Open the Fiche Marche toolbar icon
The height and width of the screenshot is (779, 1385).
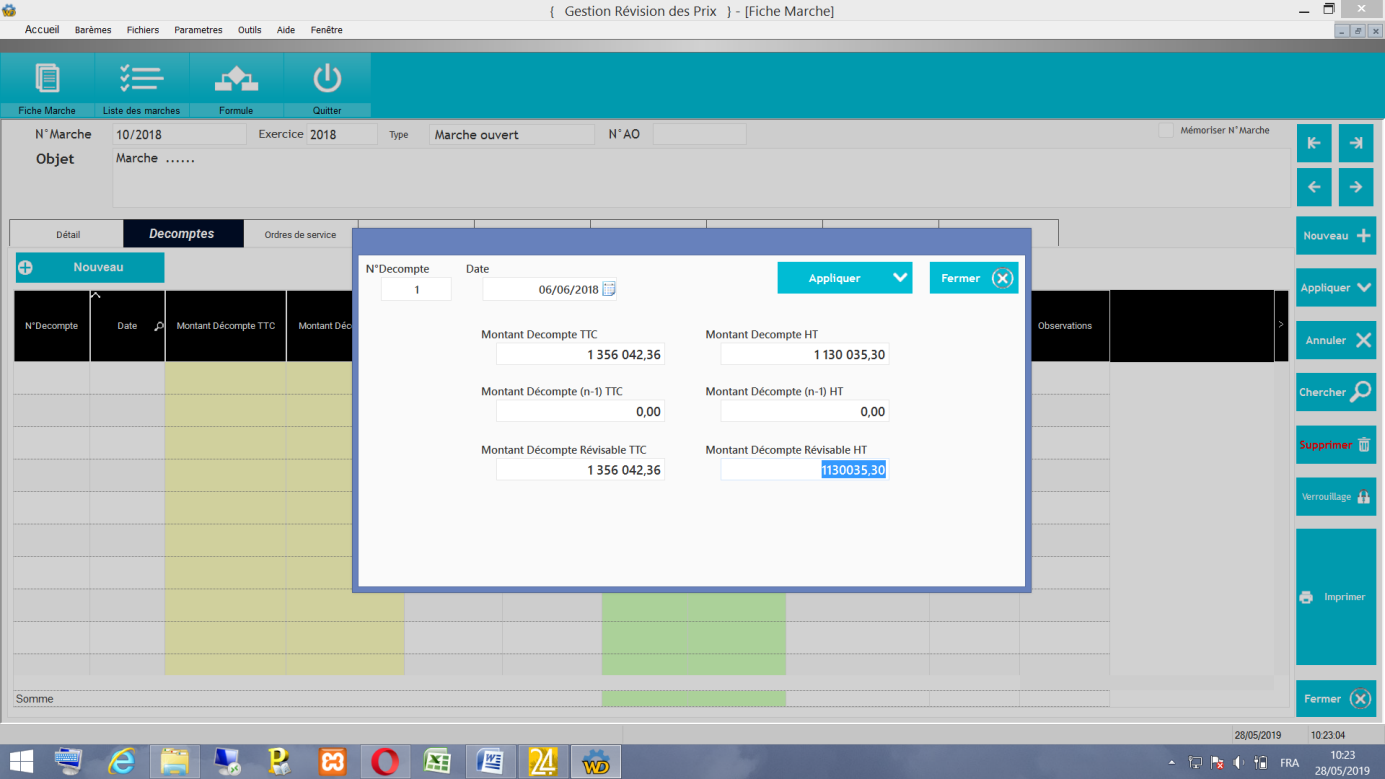click(47, 79)
